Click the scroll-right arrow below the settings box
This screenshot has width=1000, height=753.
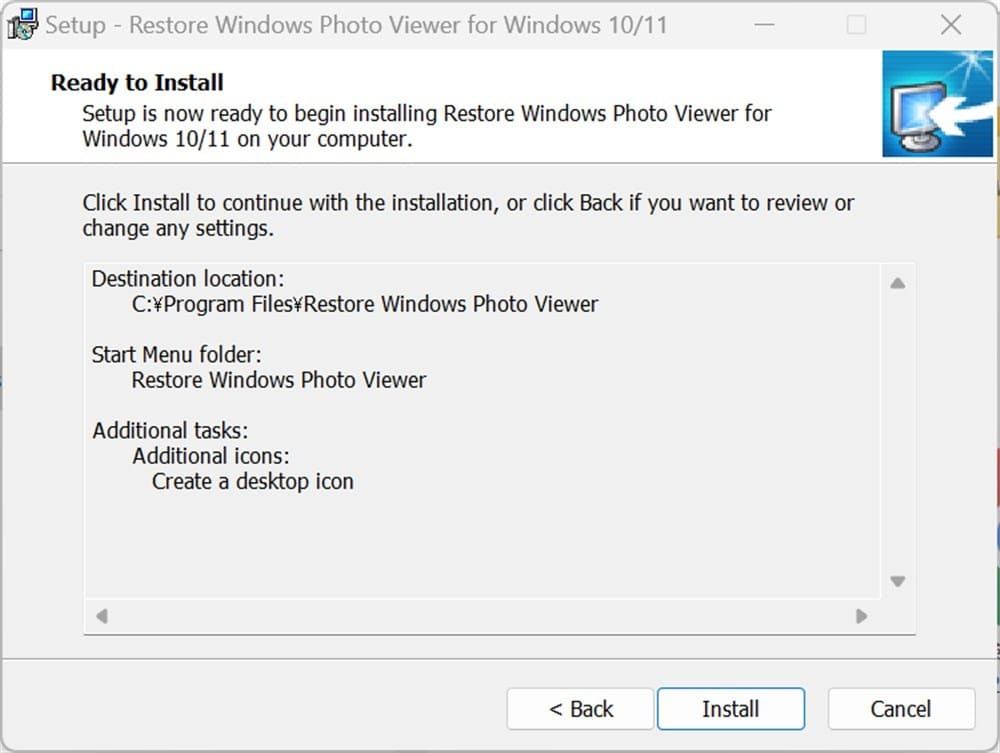point(862,618)
